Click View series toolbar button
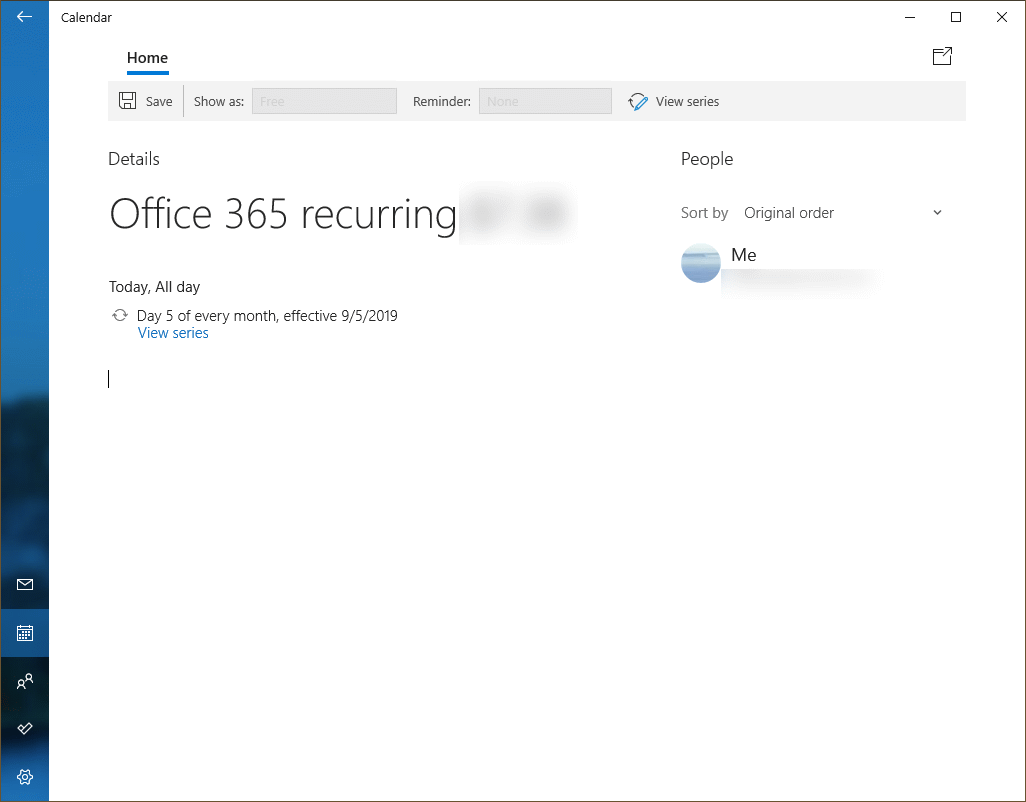 pos(674,101)
